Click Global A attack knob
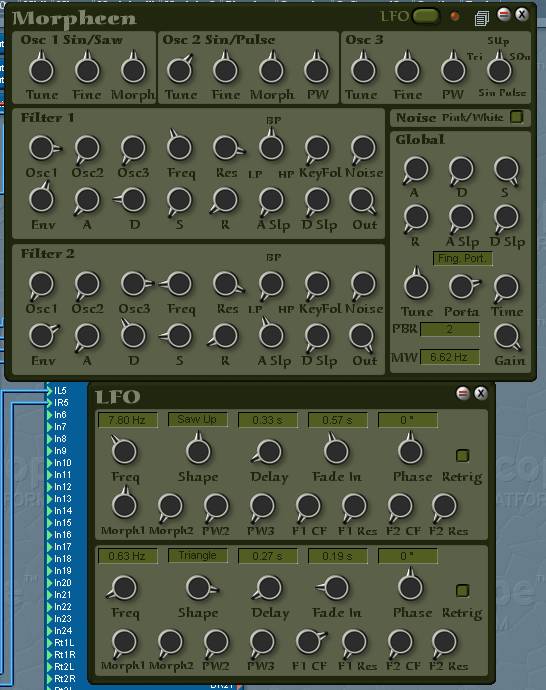This screenshot has width=546, height=690. click(416, 169)
